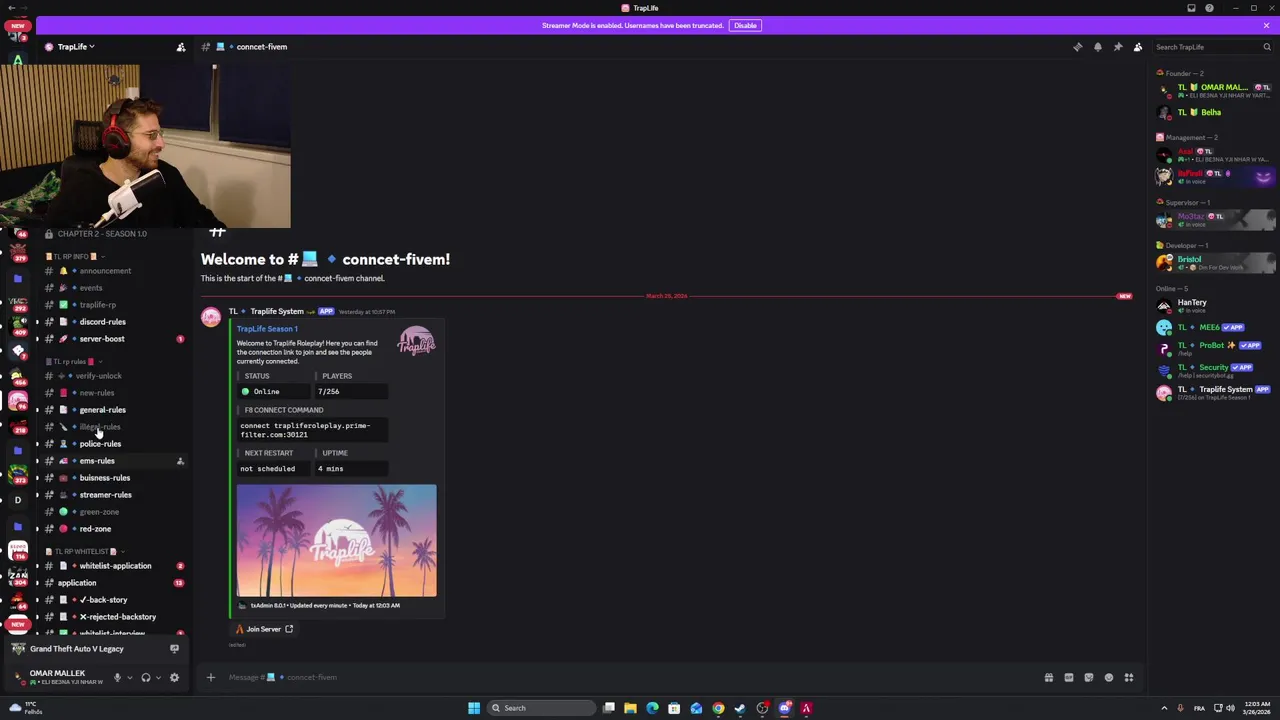Open output device options arrow beside headphones

click(x=157, y=678)
